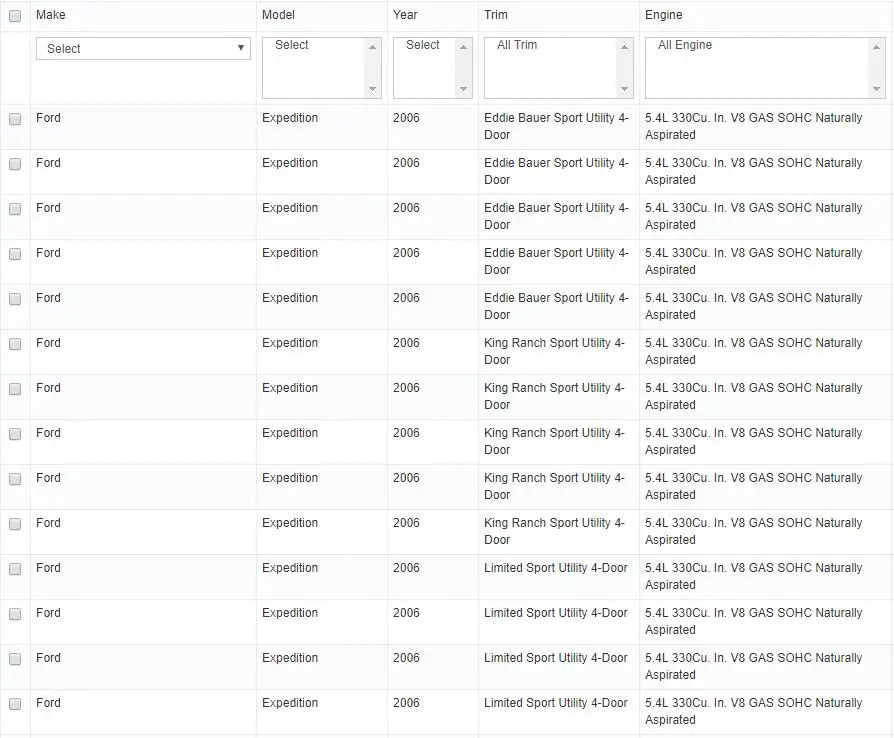Image resolution: width=894 pixels, height=738 pixels.
Task: Click 2006 in the first Limited row
Action: 406,568
